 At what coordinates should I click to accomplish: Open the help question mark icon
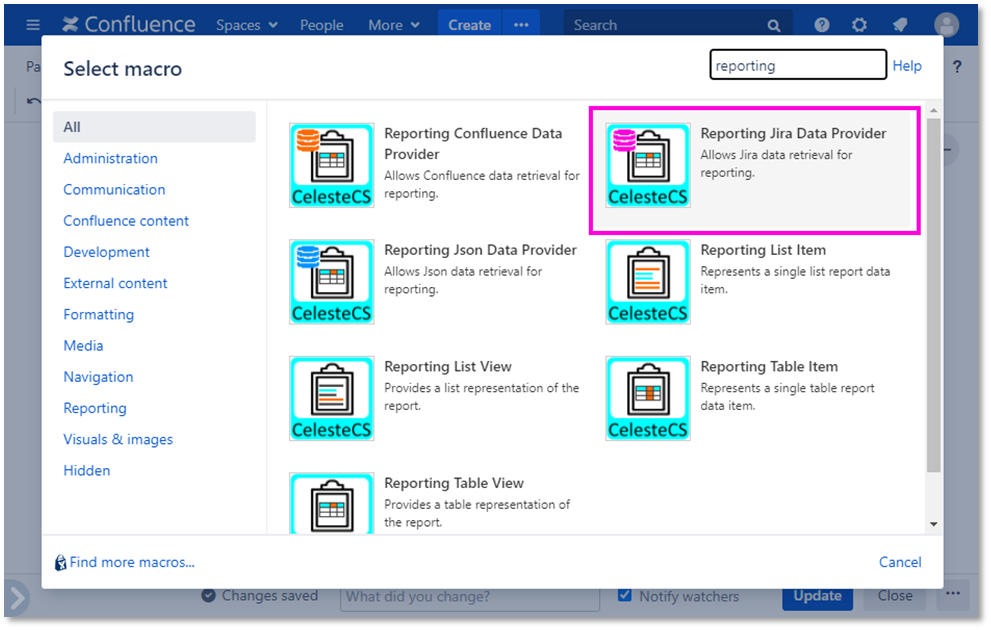tap(822, 25)
